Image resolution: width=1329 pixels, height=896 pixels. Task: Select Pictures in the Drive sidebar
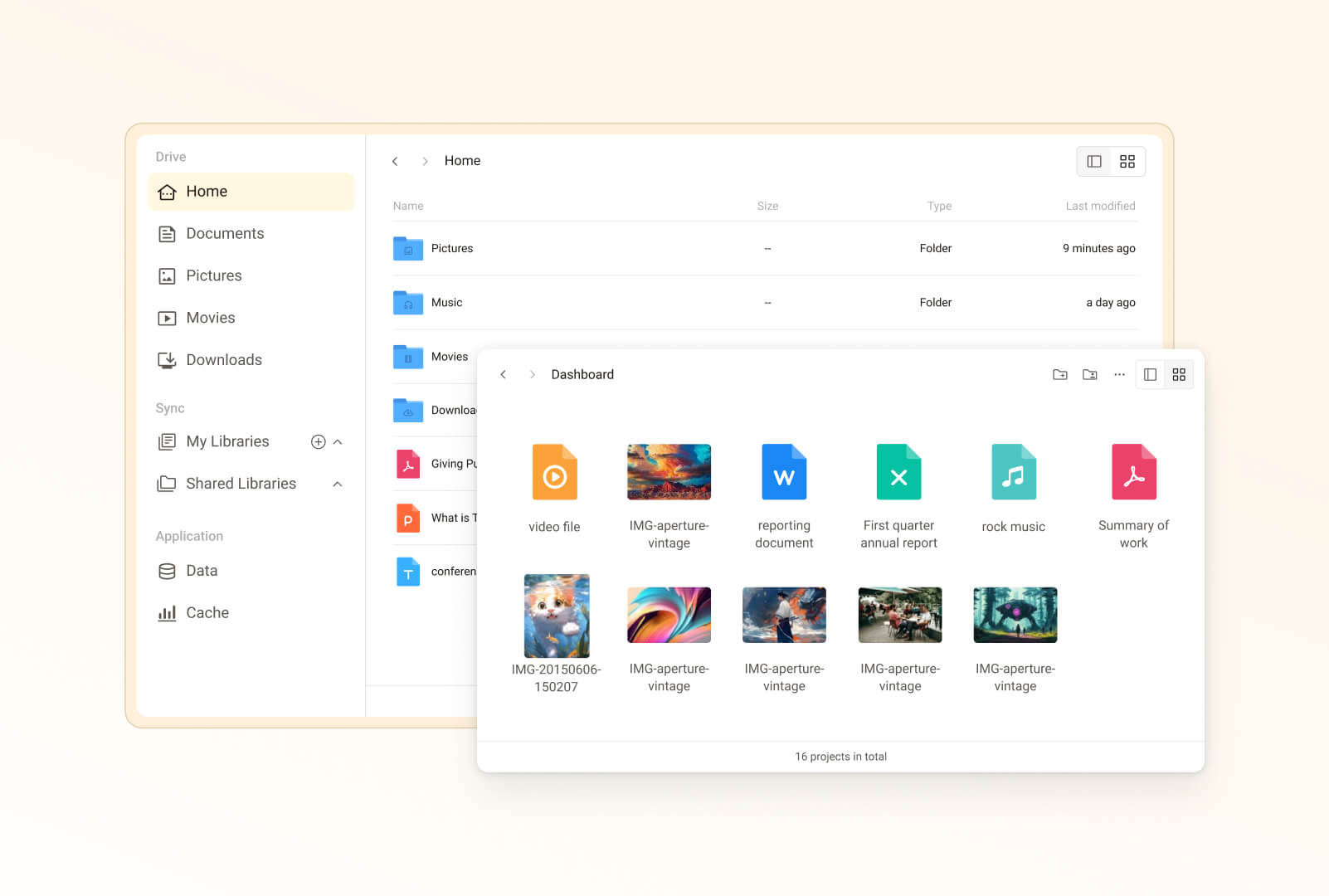pyautogui.click(x=214, y=275)
